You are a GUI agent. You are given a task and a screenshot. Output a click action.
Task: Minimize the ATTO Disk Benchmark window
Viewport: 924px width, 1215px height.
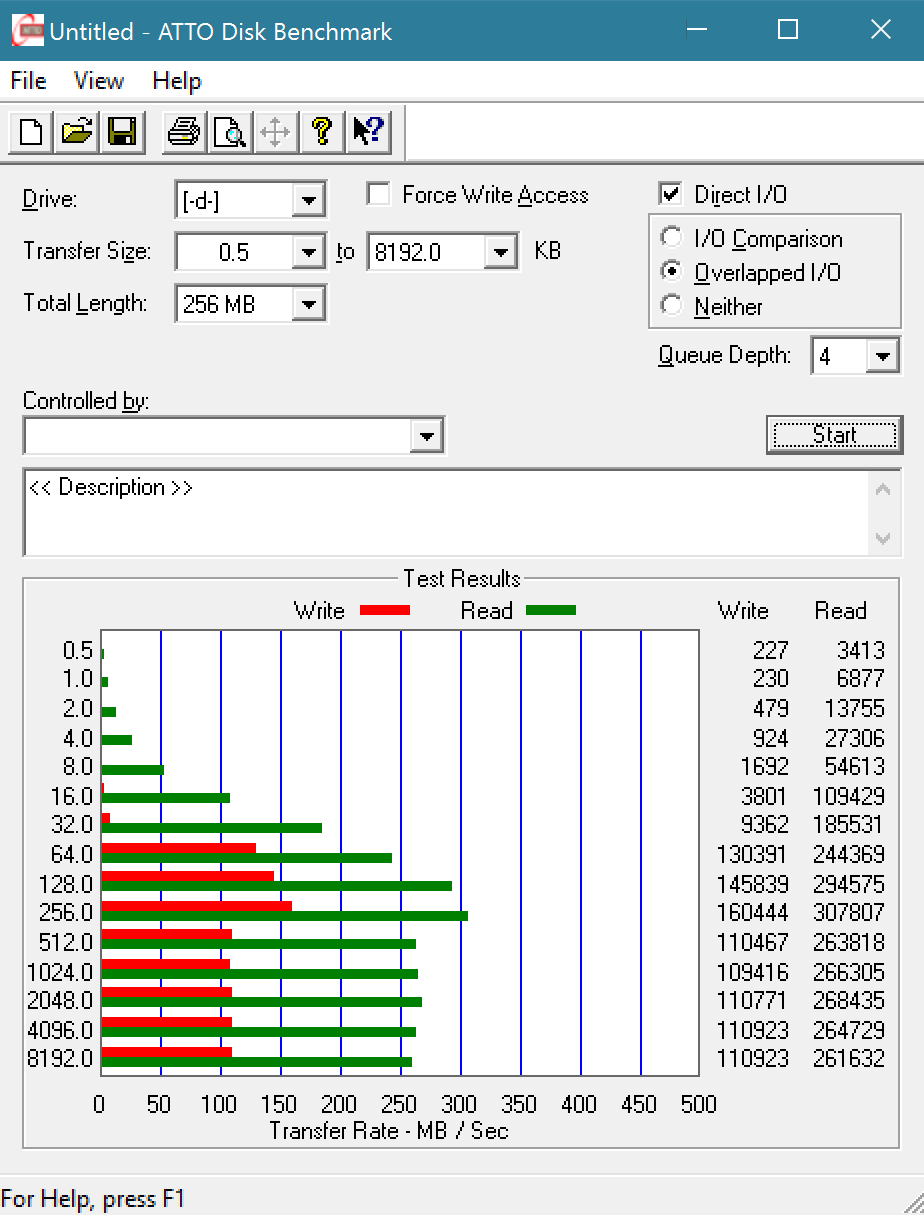[x=695, y=30]
